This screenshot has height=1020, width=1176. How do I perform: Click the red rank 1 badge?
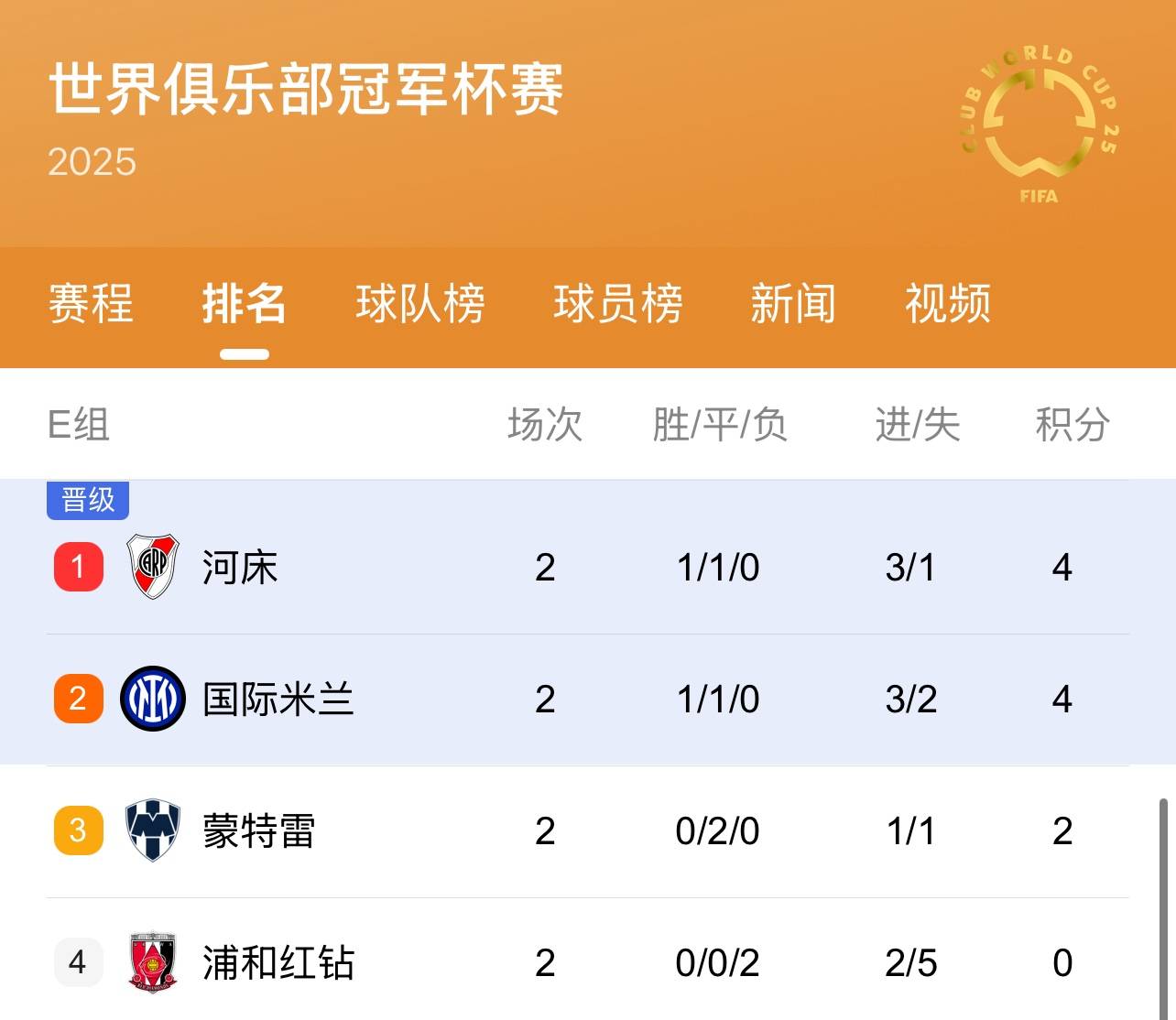77,567
